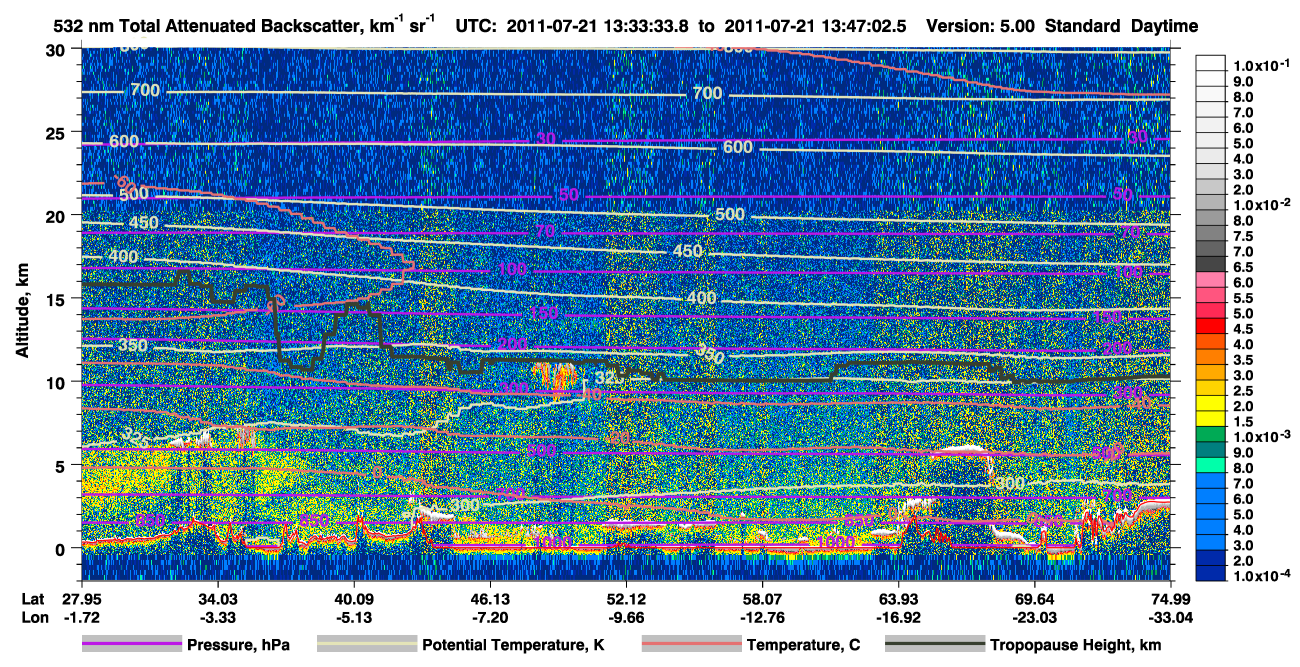This screenshot has width=1300, height=667.
Task: Click the 'Lat' row label
Action: pyautogui.click(x=32, y=598)
